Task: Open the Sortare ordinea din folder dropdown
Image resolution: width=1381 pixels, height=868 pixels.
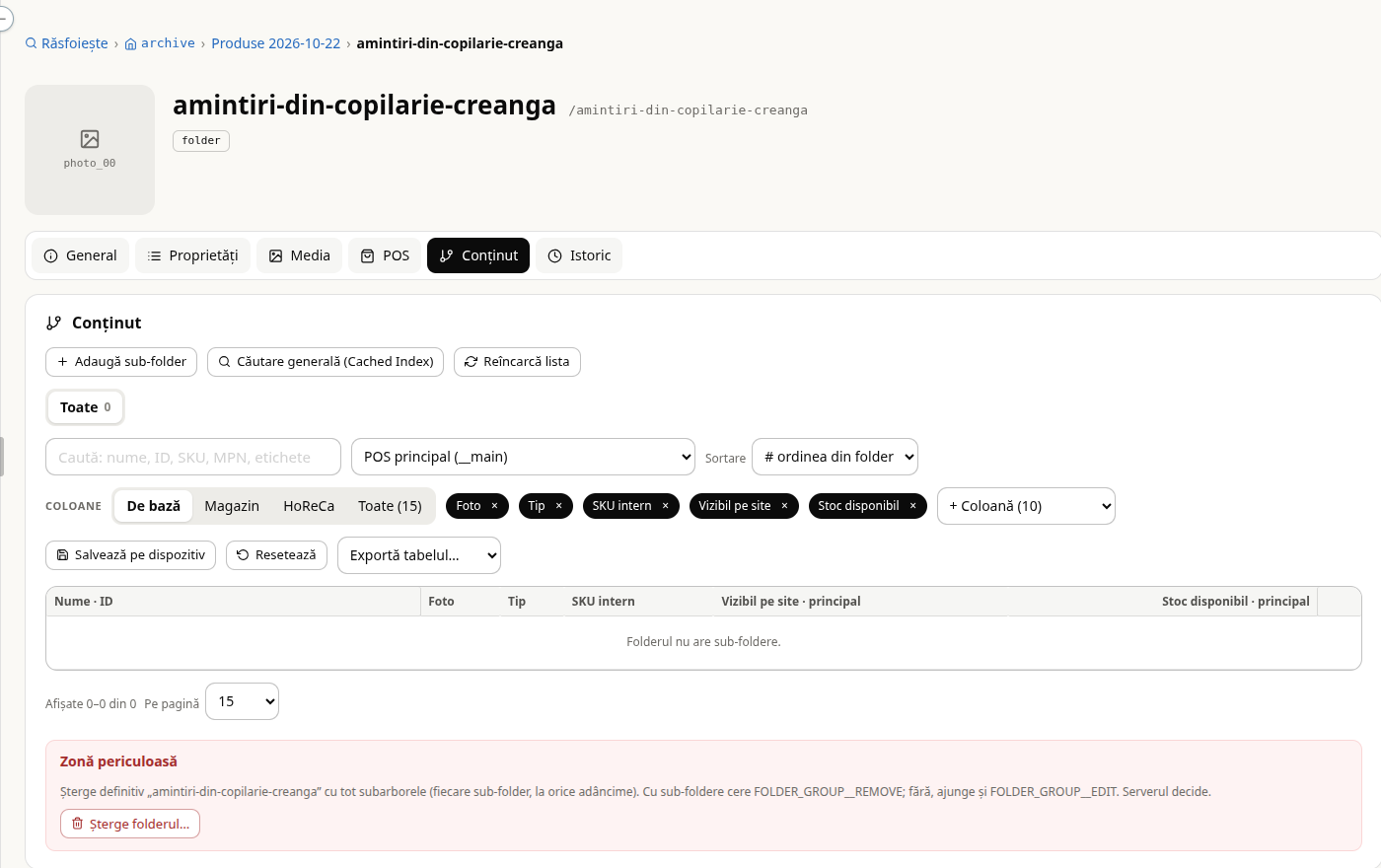Action: tap(835, 457)
